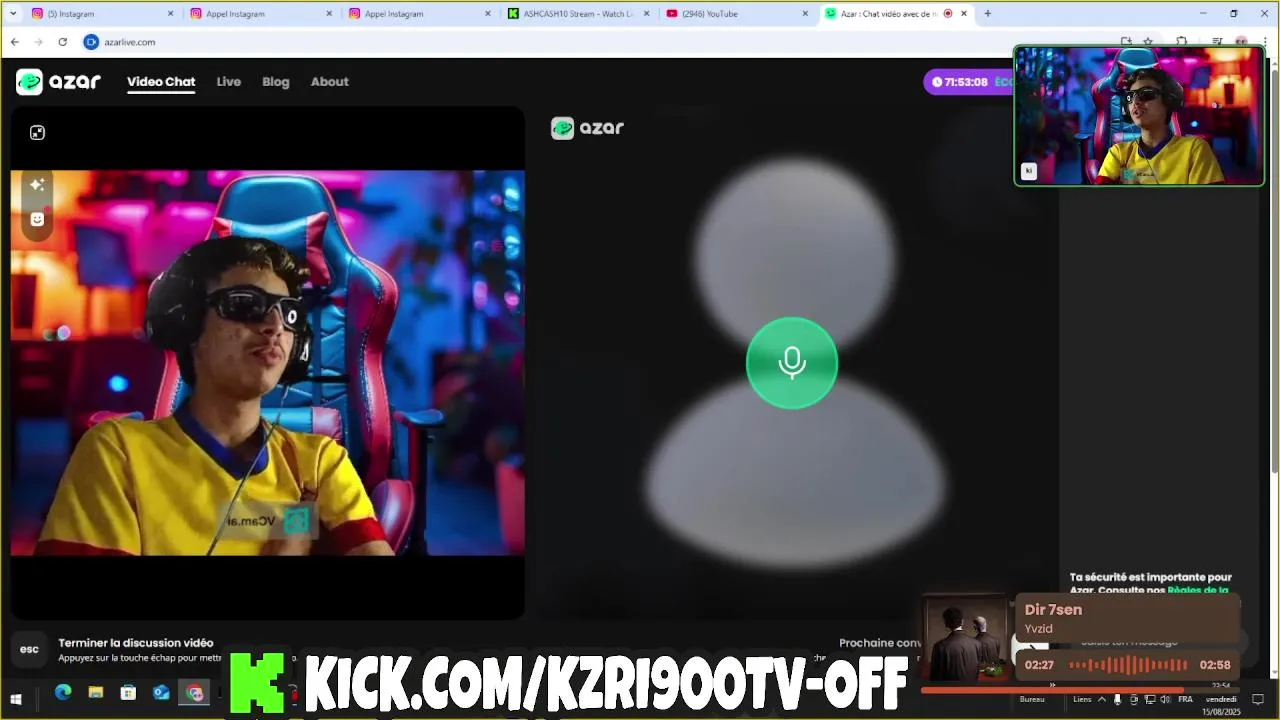Image resolution: width=1280 pixels, height=720 pixels.
Task: Open the Video Chat menu item
Action: point(161,82)
